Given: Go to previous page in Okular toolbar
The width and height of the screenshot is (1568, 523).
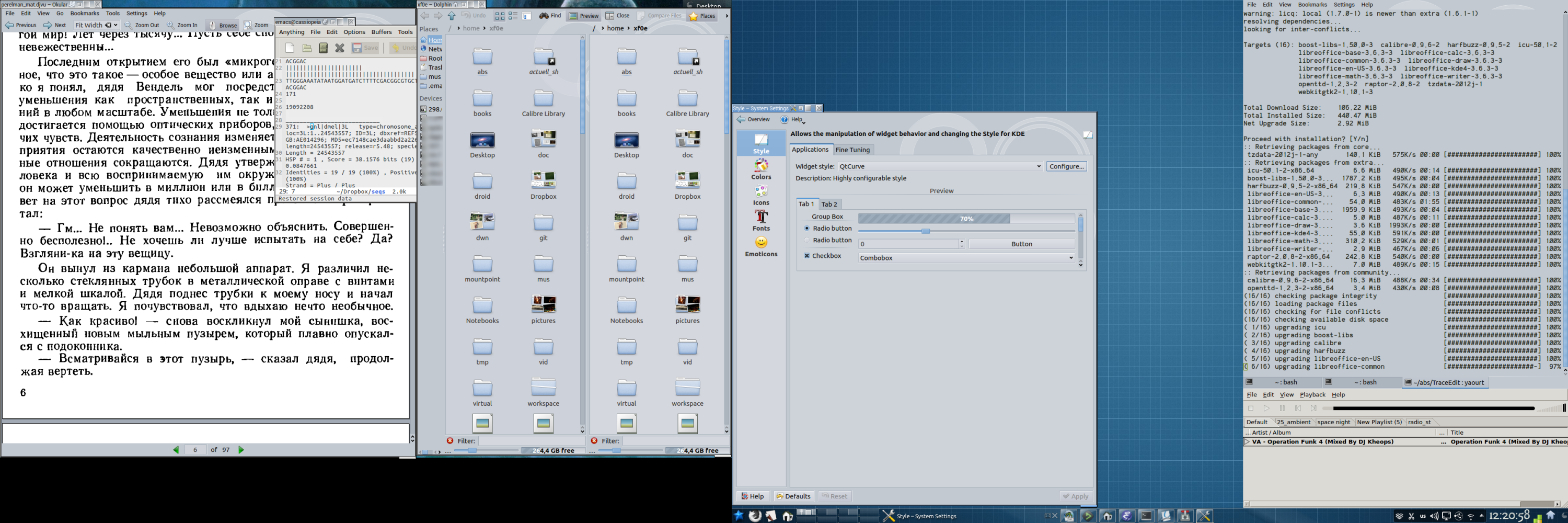Looking at the screenshot, I should (x=21, y=25).
